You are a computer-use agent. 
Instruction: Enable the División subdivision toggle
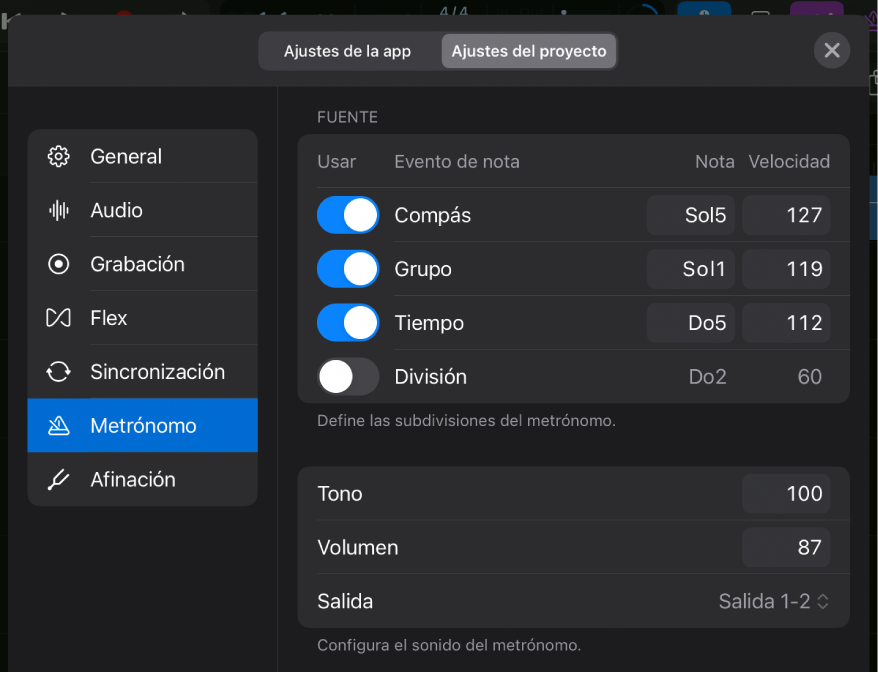pyautogui.click(x=347, y=377)
